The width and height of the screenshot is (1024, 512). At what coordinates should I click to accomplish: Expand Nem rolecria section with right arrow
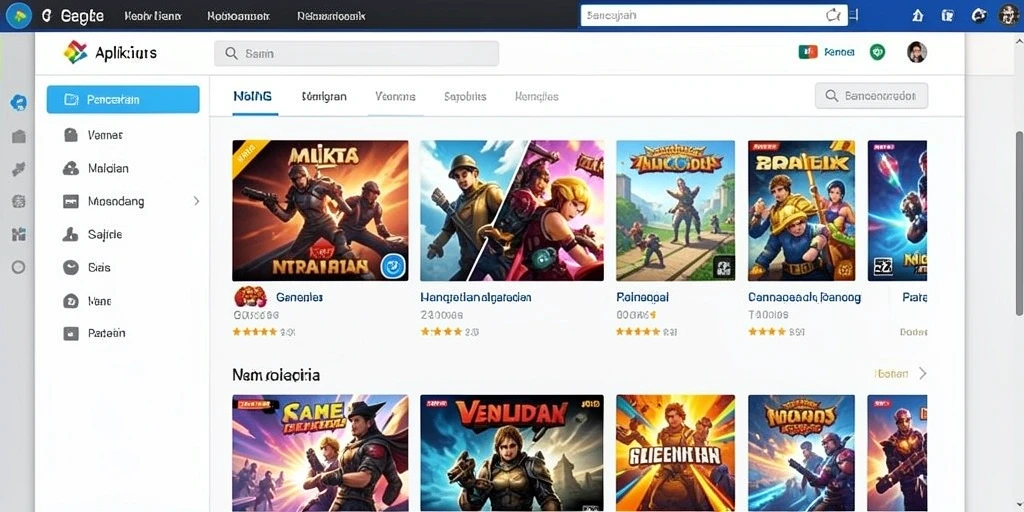pyautogui.click(x=922, y=374)
